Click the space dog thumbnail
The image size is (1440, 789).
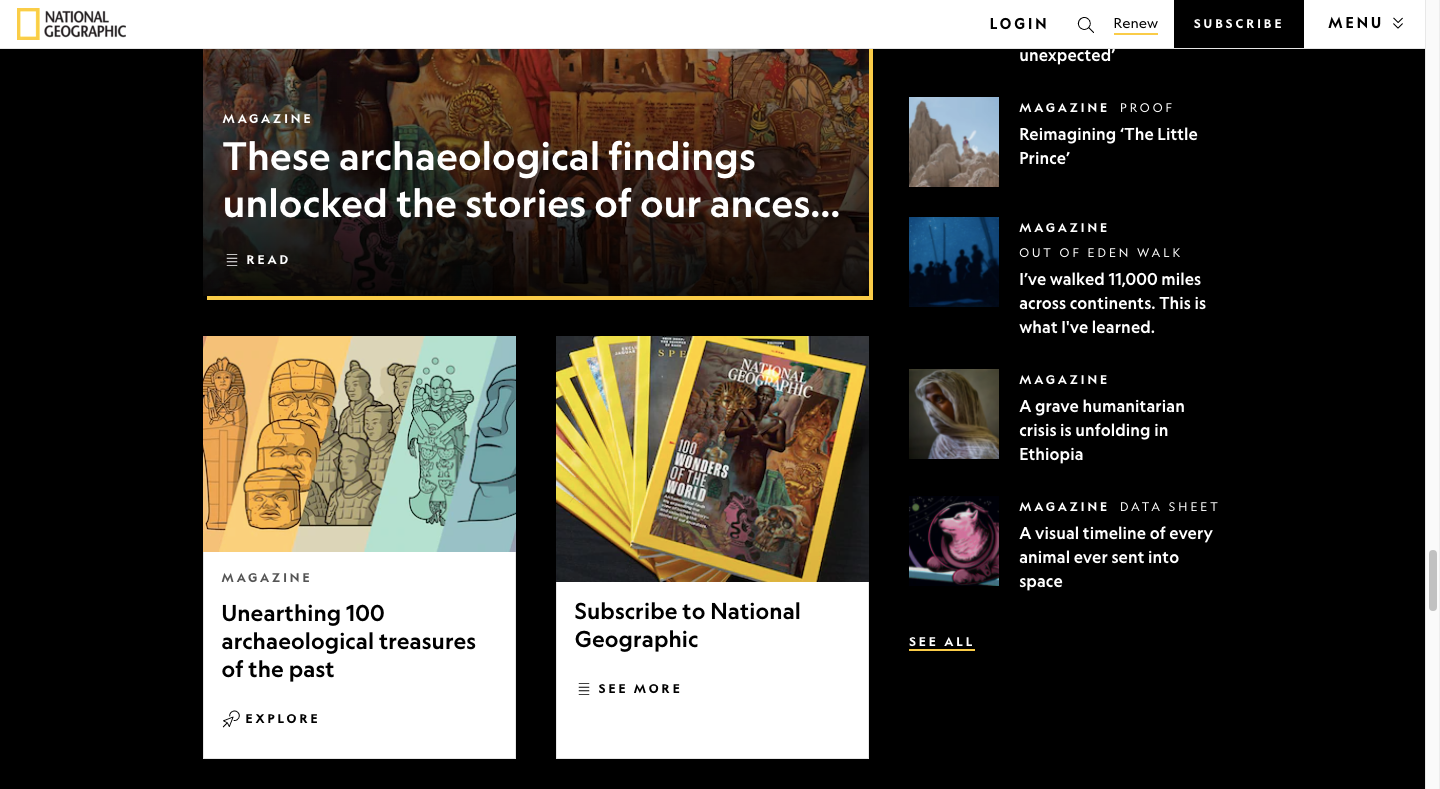point(954,541)
